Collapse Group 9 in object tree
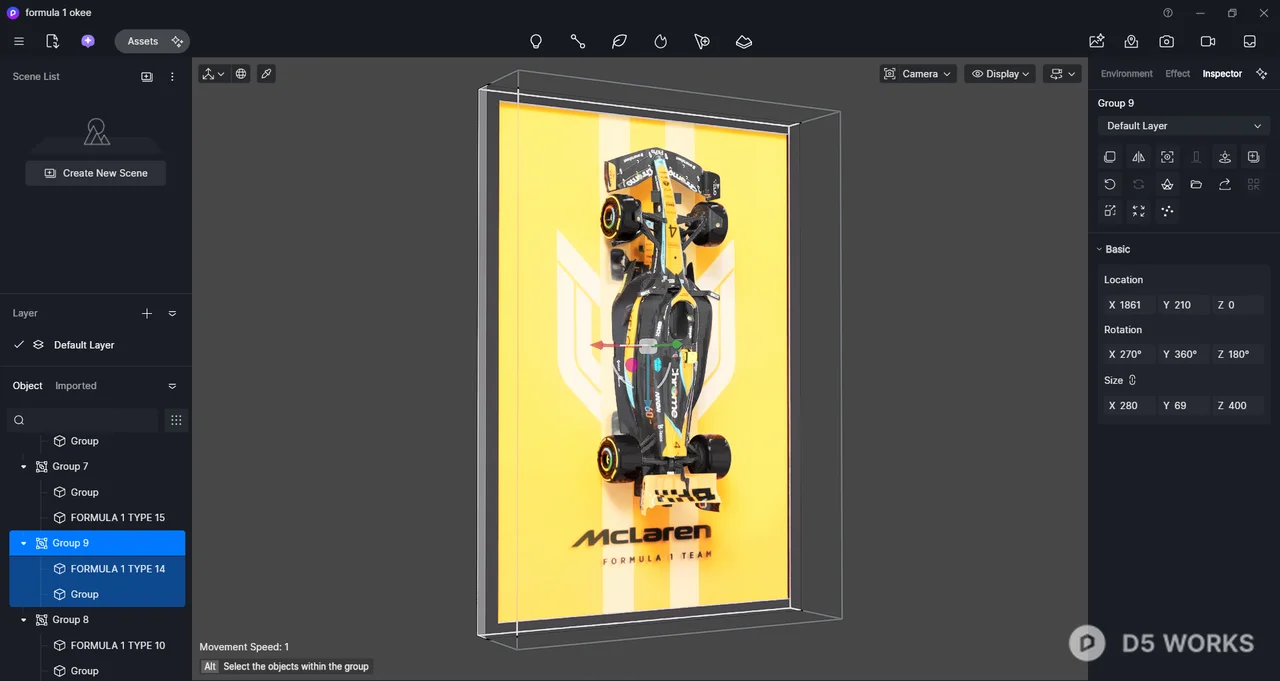 [x=24, y=544]
